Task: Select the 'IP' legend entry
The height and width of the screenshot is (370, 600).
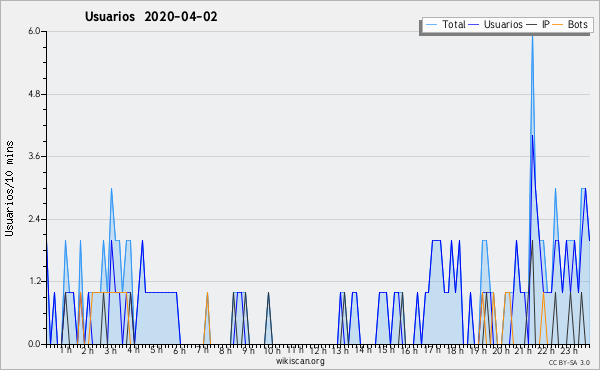Action: pyautogui.click(x=538, y=24)
